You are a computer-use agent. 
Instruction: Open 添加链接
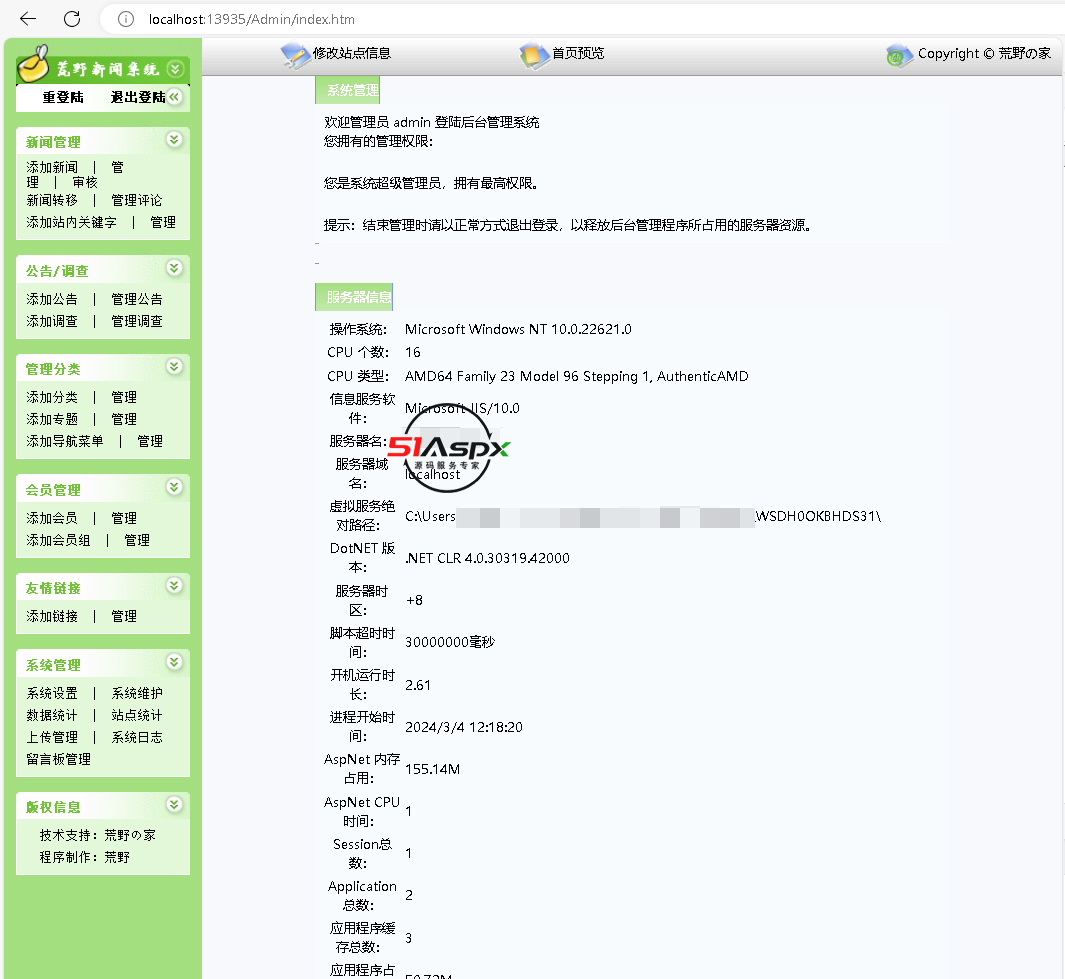[x=52, y=616]
